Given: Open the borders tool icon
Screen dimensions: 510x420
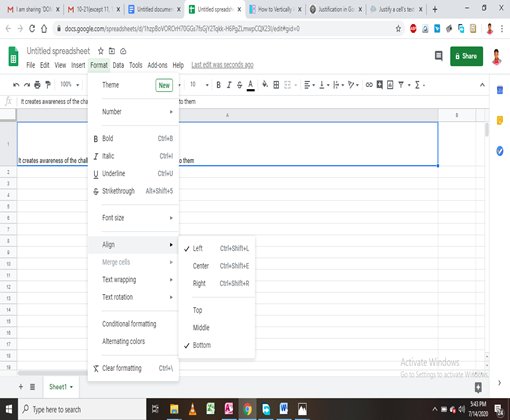Looking at the screenshot, I should (276, 85).
